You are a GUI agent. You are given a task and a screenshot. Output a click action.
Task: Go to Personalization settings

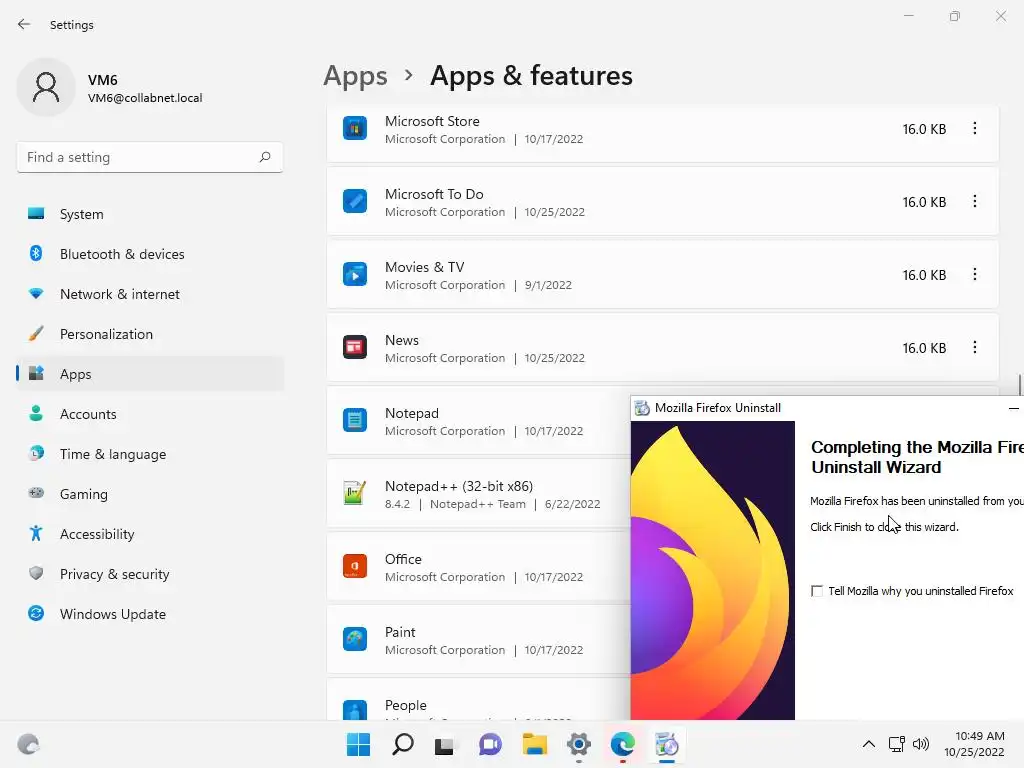click(x=150, y=334)
